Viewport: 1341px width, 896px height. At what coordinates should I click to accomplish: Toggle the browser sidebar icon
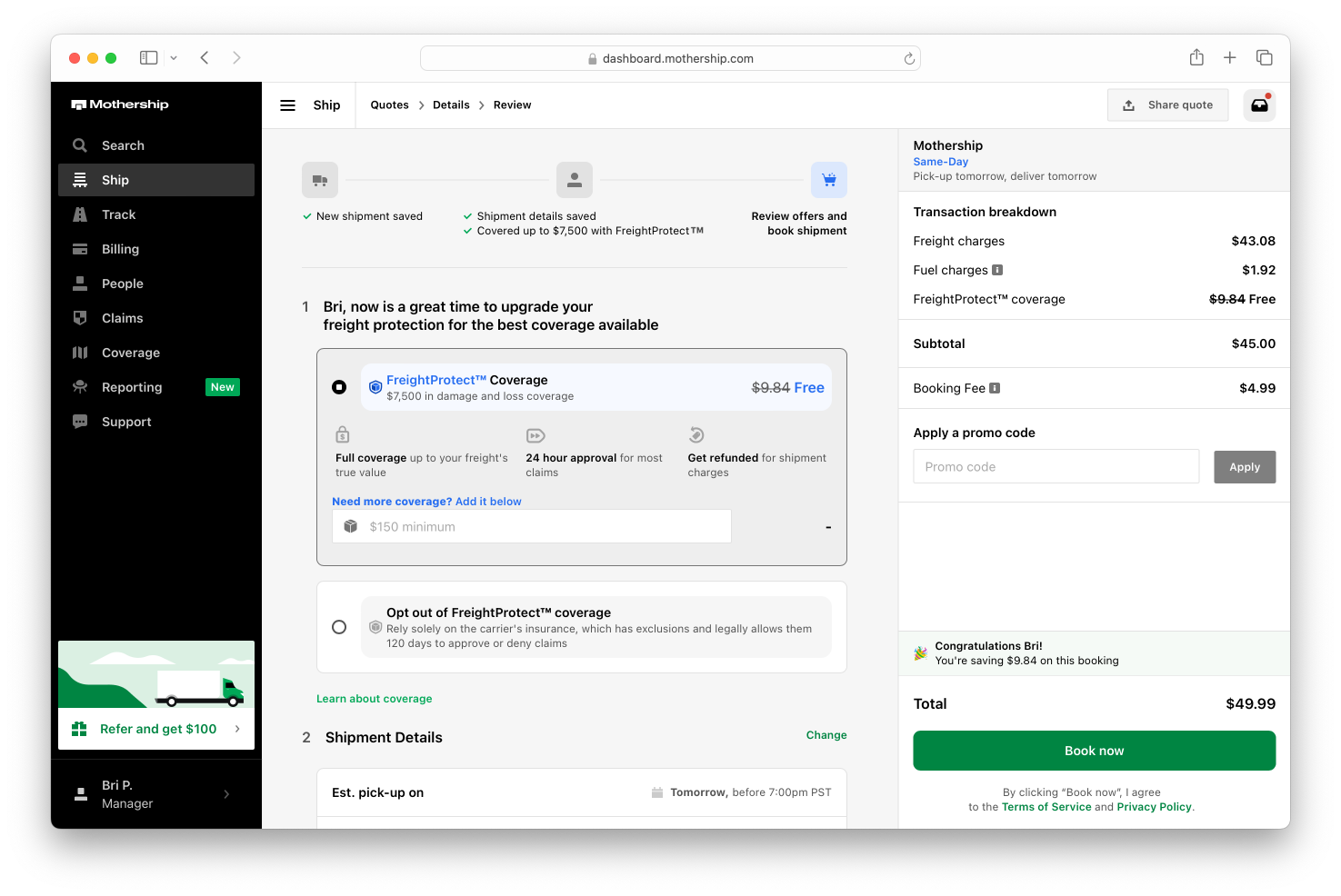coord(148,57)
